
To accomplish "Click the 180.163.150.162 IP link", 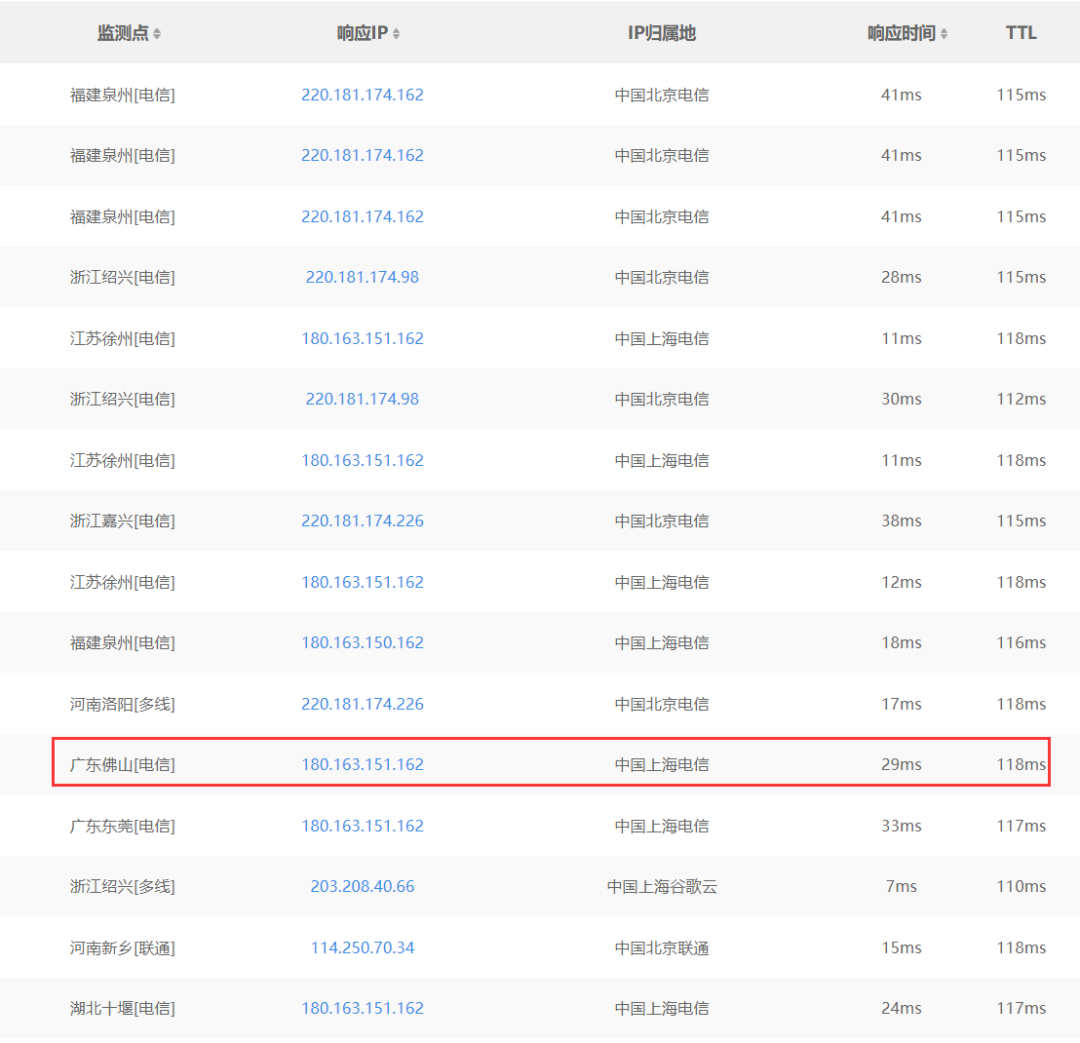I will [362, 643].
